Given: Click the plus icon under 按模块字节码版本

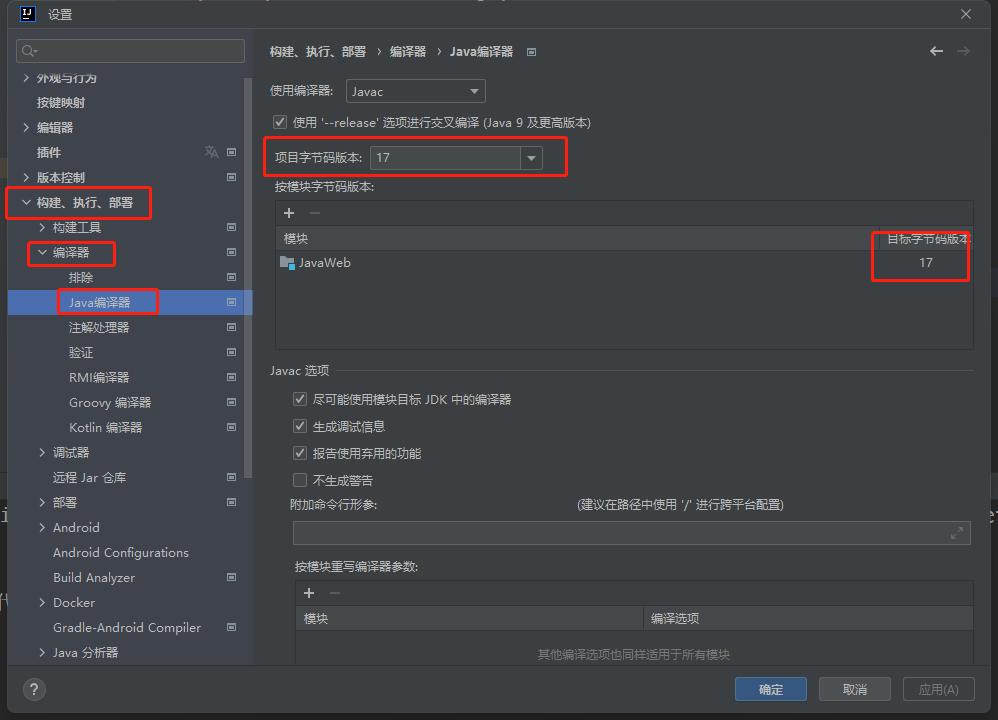Looking at the screenshot, I should point(289,213).
